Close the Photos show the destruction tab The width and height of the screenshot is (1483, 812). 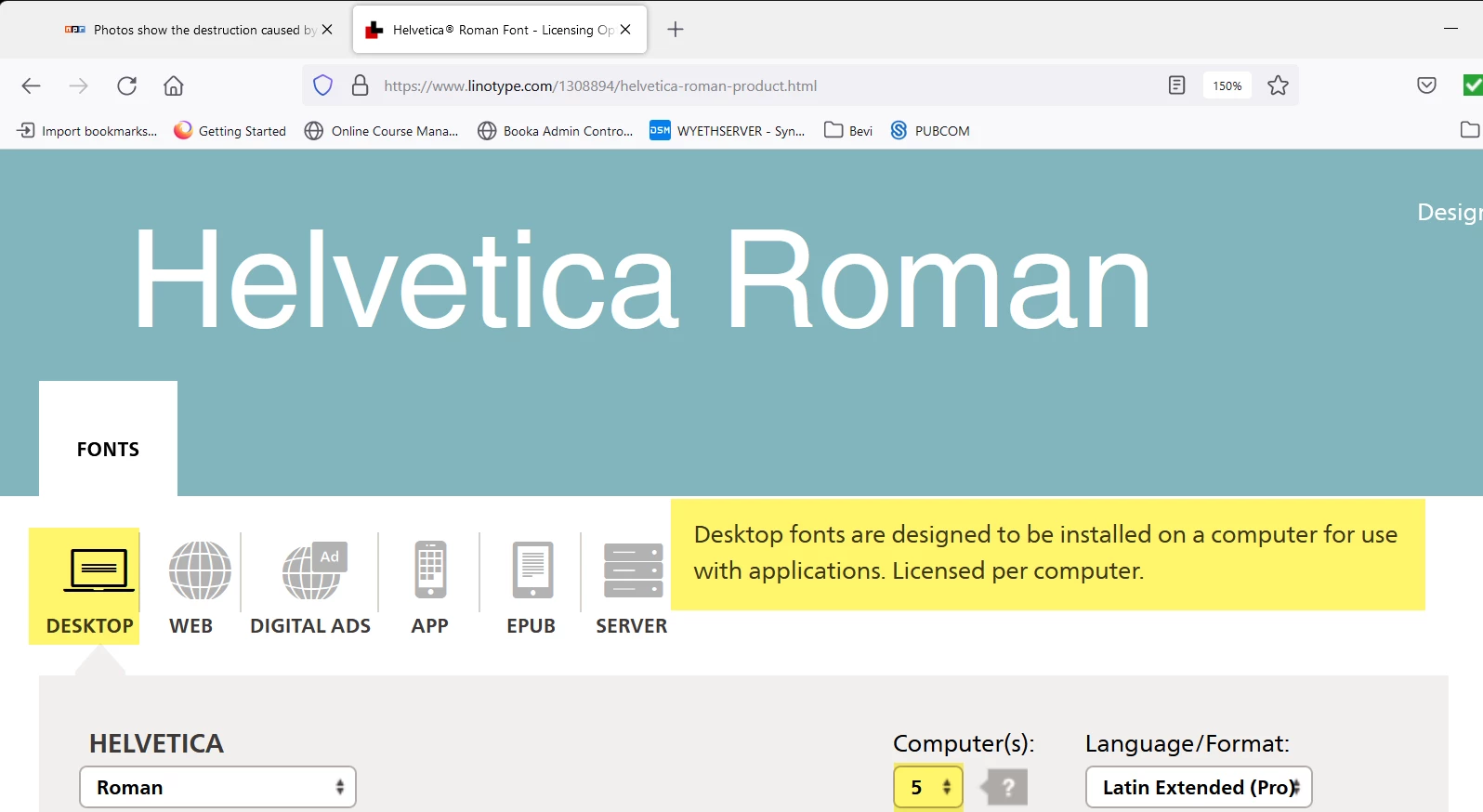(327, 30)
